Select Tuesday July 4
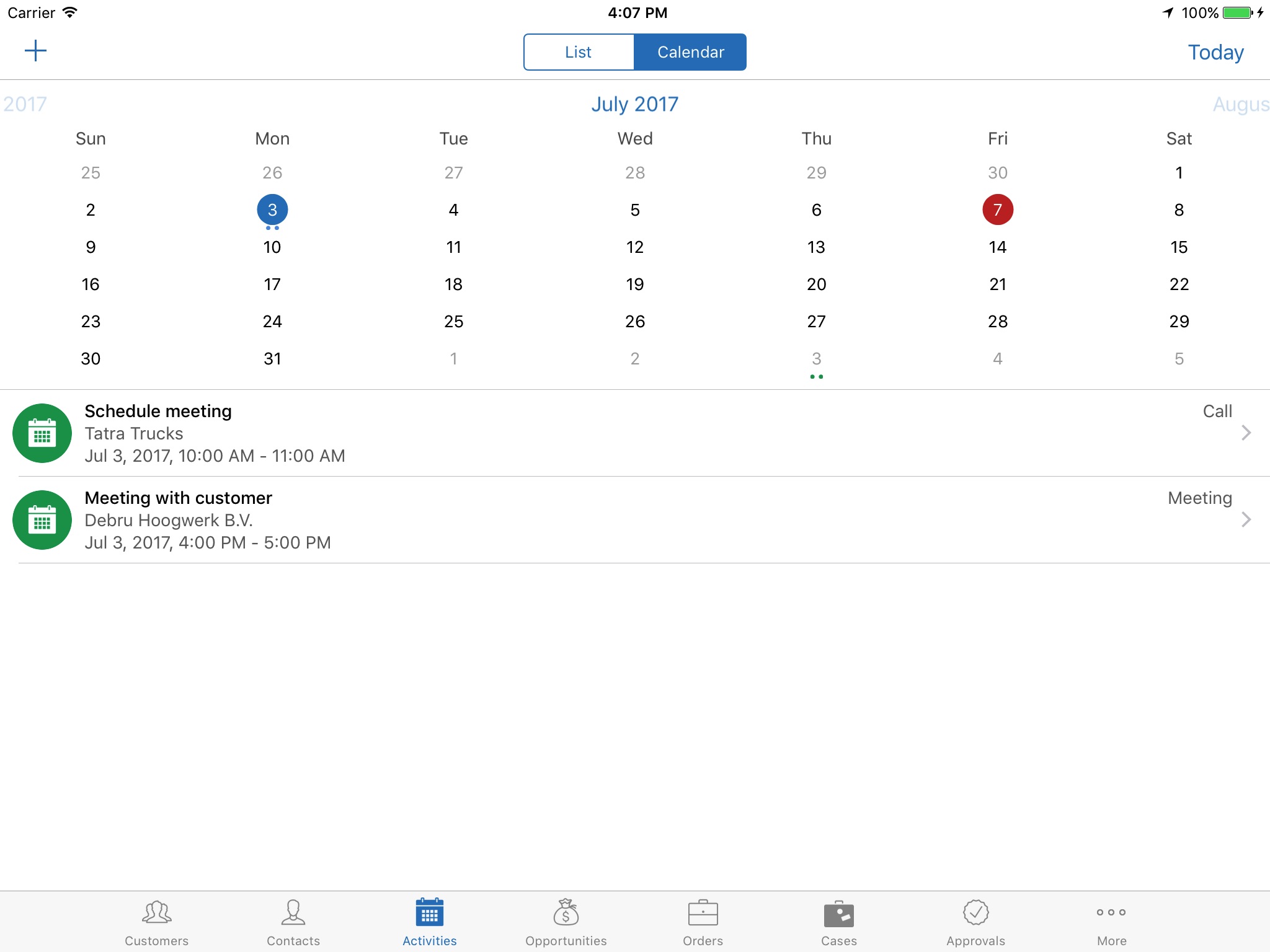The width and height of the screenshot is (1270, 952). coord(454,210)
